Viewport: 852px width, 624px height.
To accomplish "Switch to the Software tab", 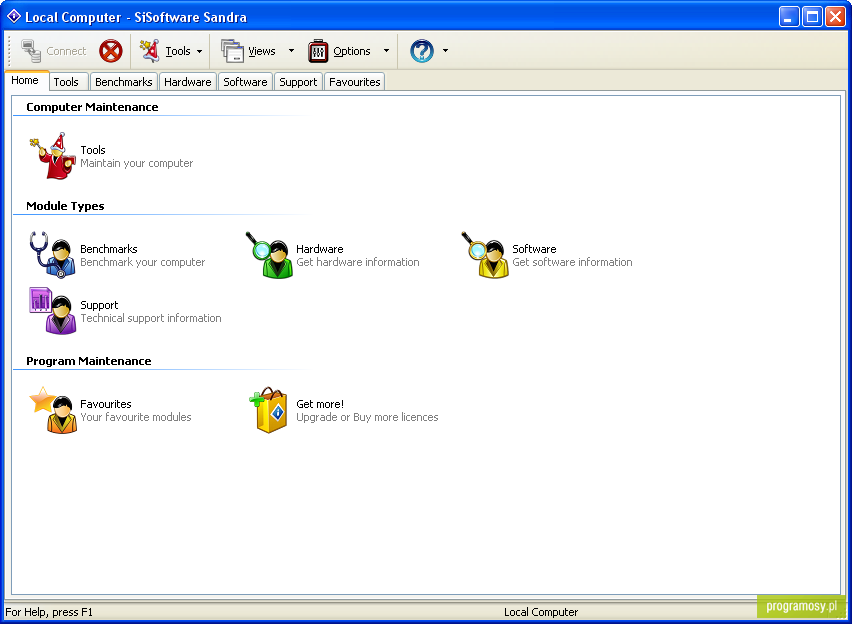I will click(245, 82).
